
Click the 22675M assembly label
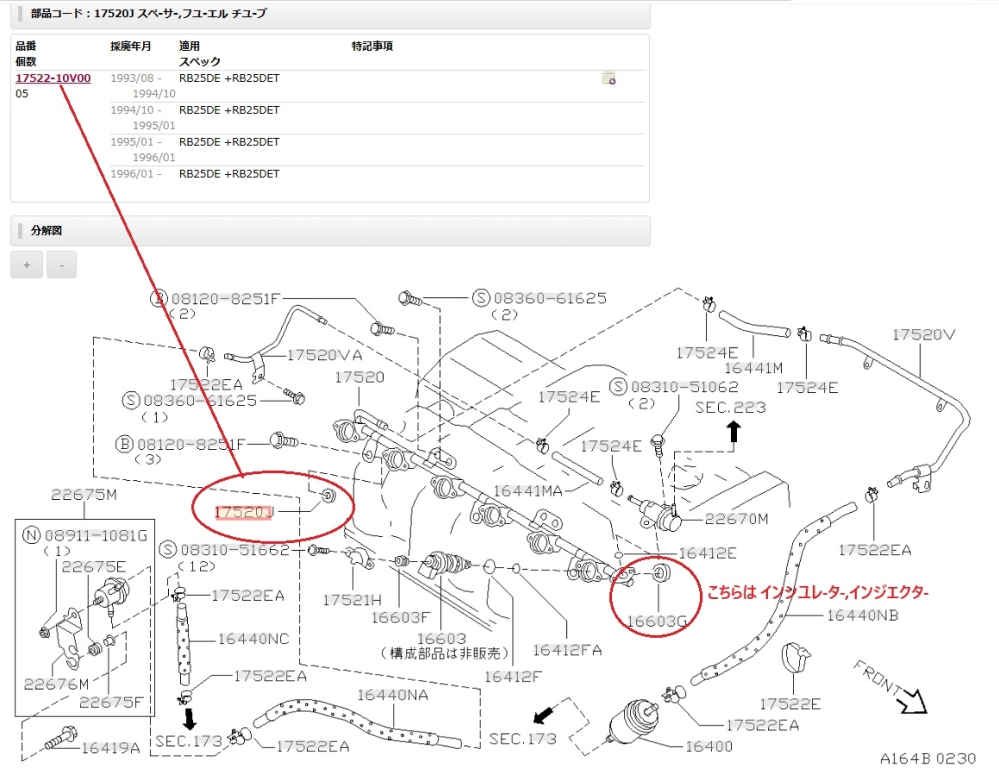[x=84, y=495]
